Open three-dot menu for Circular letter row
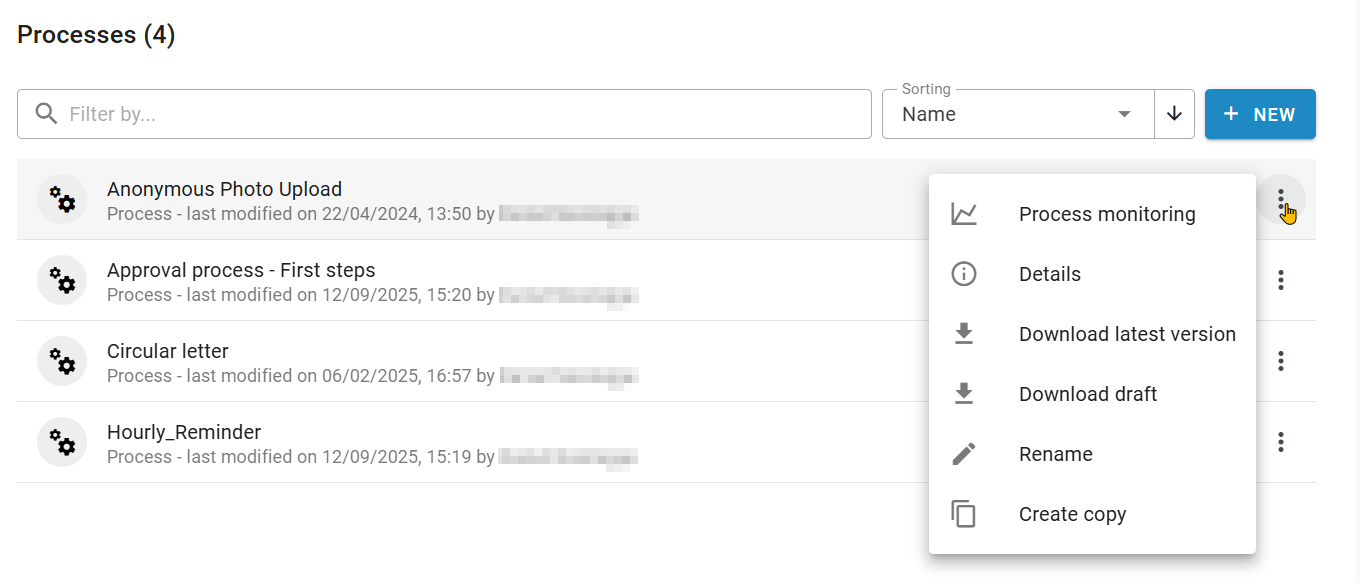 point(1280,361)
